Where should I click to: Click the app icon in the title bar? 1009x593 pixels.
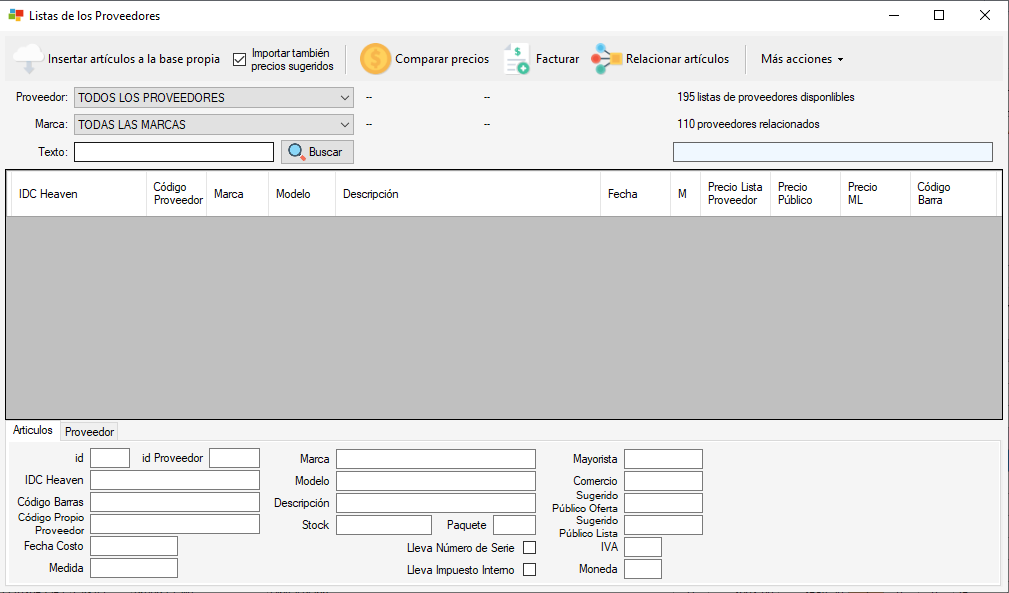[15, 15]
